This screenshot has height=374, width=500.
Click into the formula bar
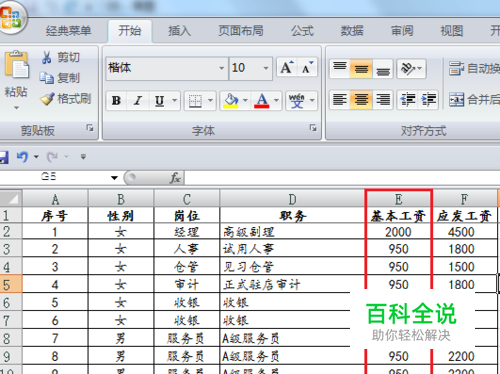coord(342,178)
